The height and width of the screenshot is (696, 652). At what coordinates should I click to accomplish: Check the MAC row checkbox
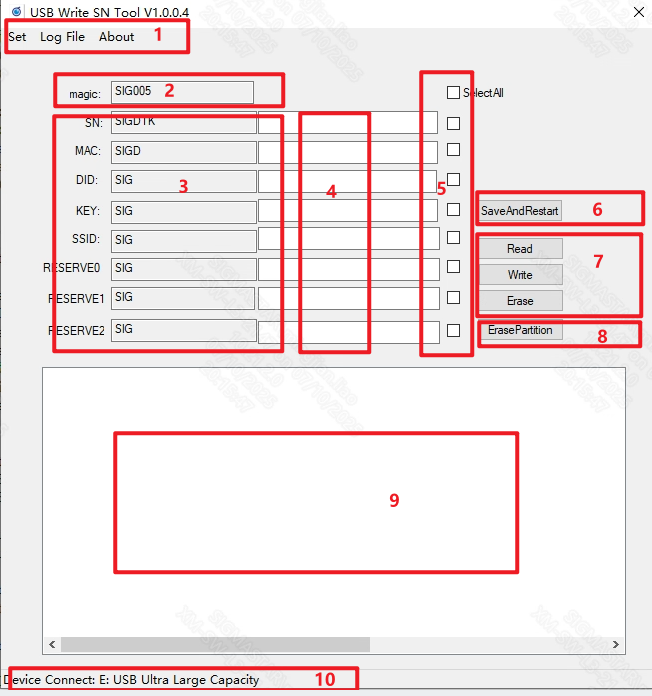(453, 150)
